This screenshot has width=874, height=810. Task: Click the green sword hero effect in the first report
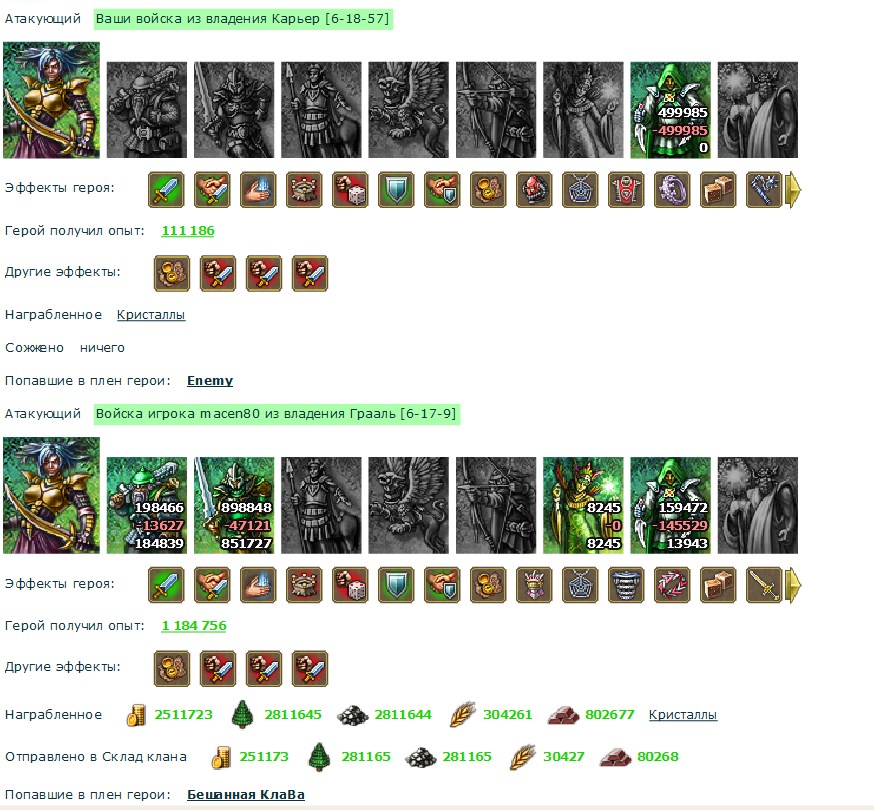166,190
